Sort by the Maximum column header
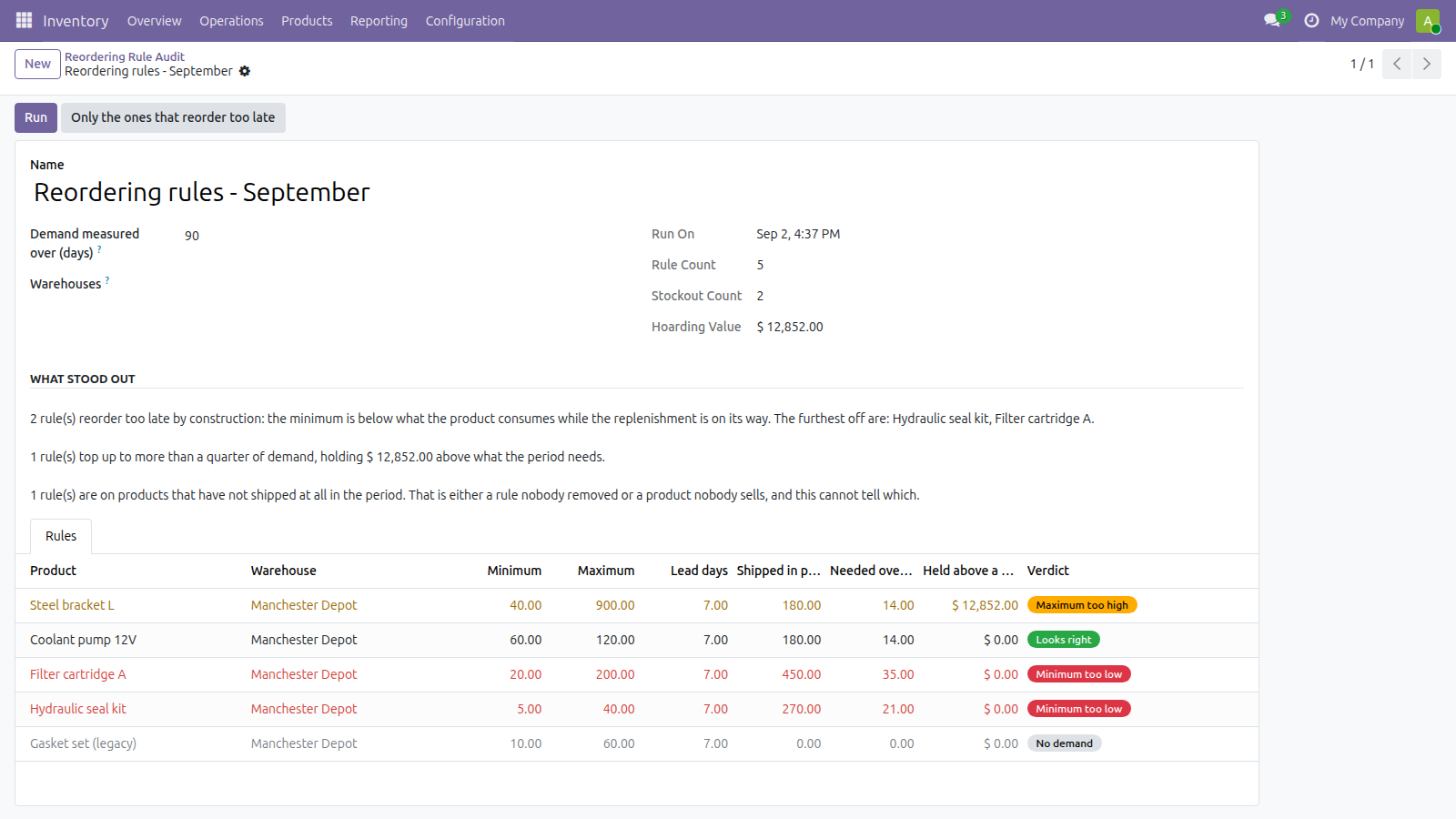Screen dimensions: 1456x819 606,571
